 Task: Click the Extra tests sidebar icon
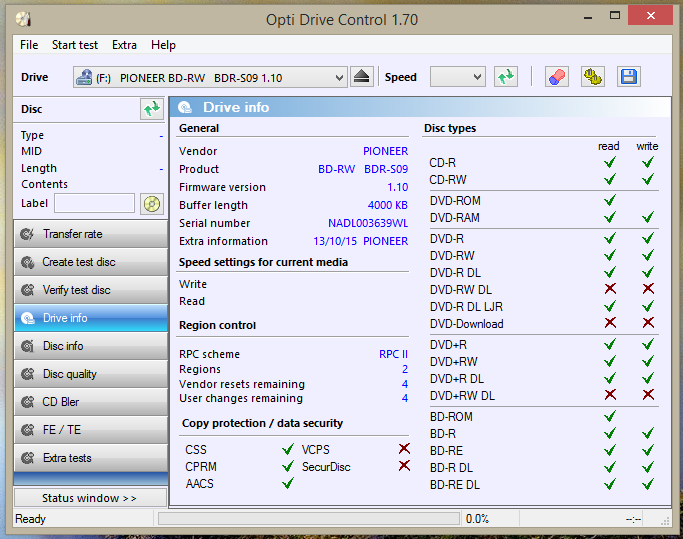tap(27, 458)
